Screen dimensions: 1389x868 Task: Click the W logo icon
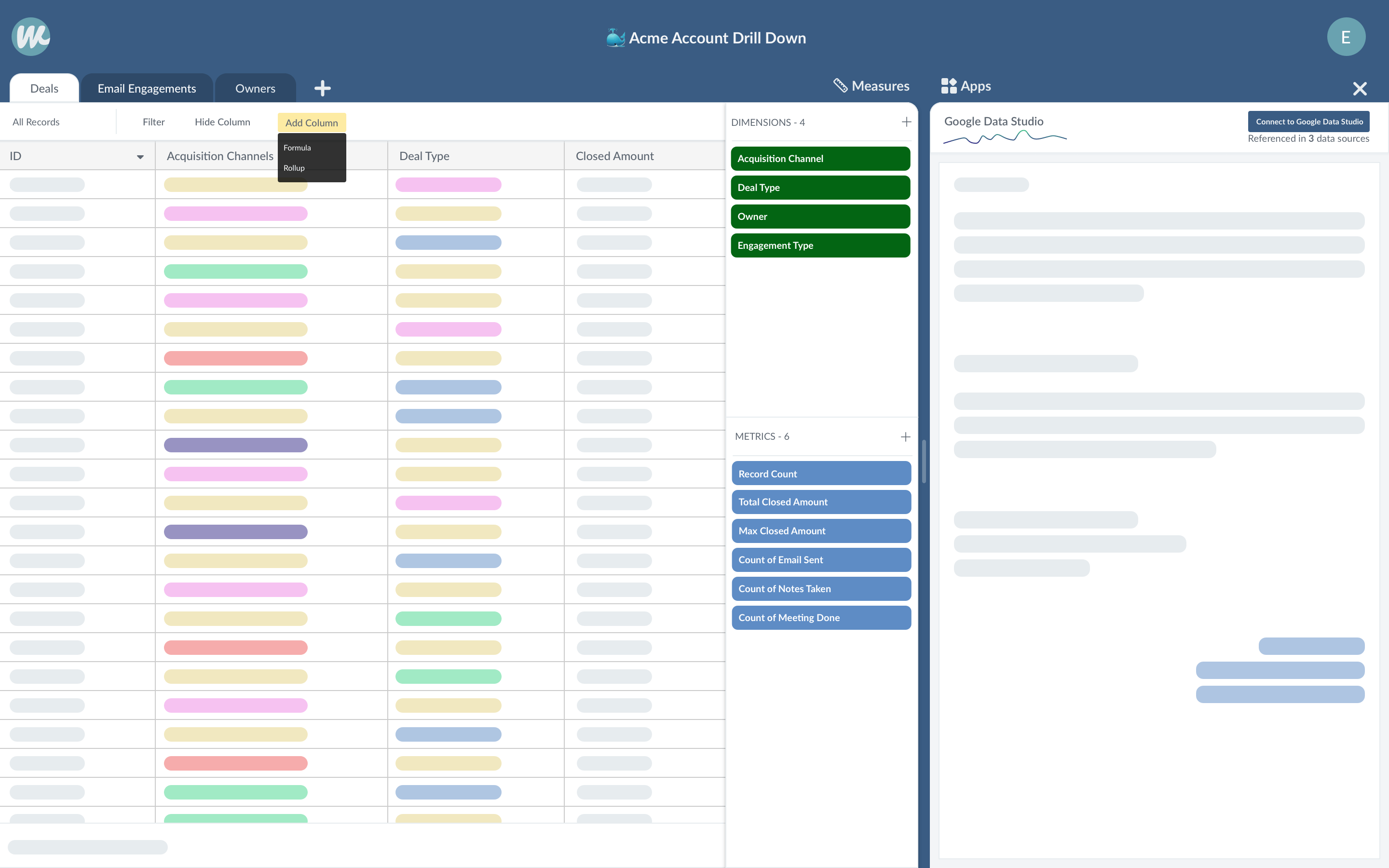click(31, 37)
